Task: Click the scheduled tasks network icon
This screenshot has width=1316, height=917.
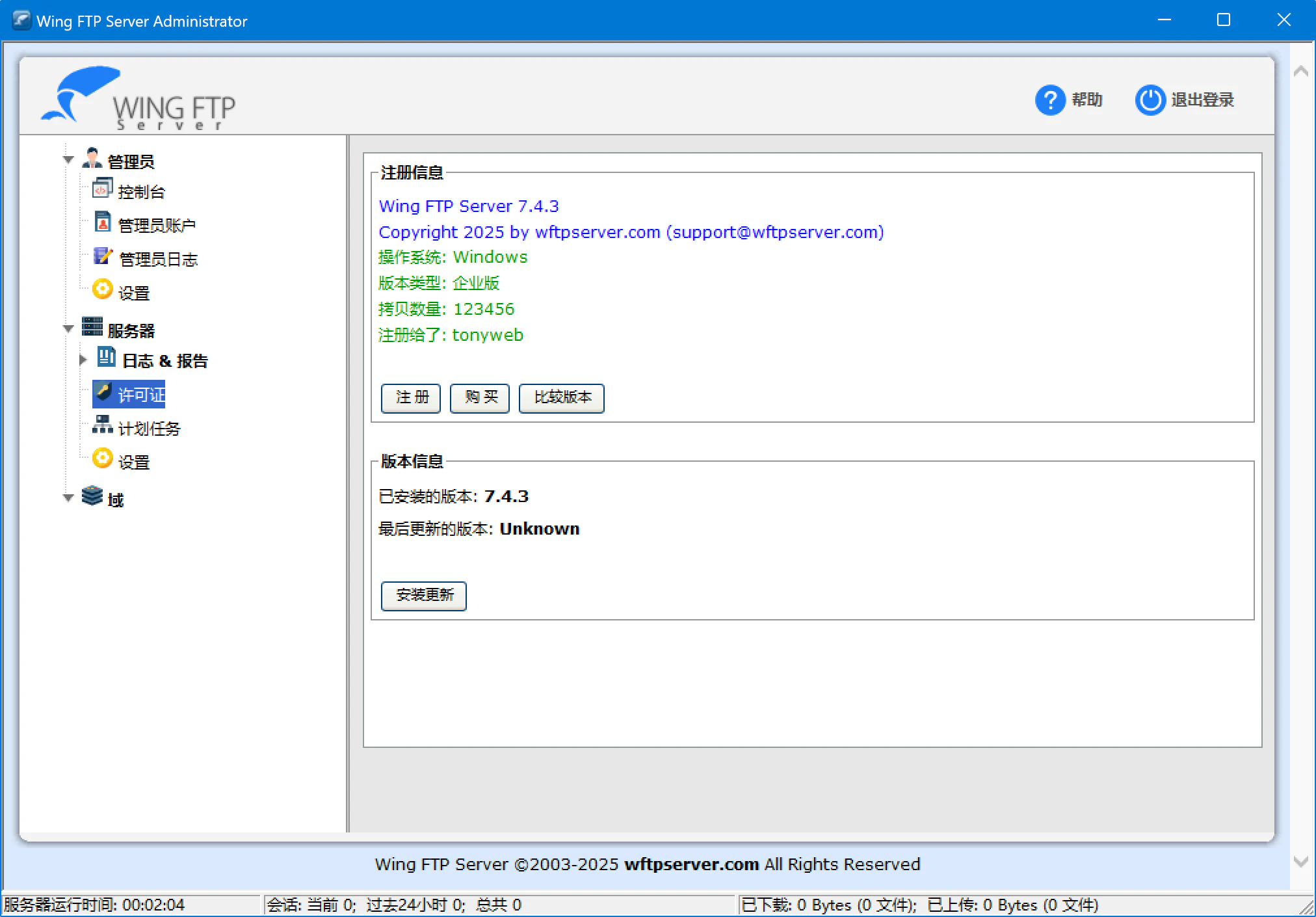Action: (102, 425)
